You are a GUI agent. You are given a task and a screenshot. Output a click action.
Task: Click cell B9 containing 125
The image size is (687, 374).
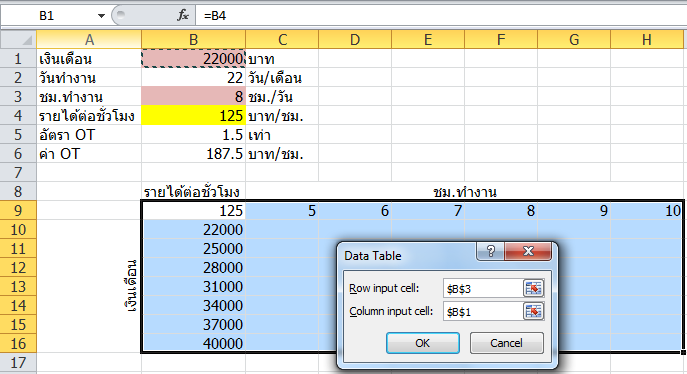(193, 210)
